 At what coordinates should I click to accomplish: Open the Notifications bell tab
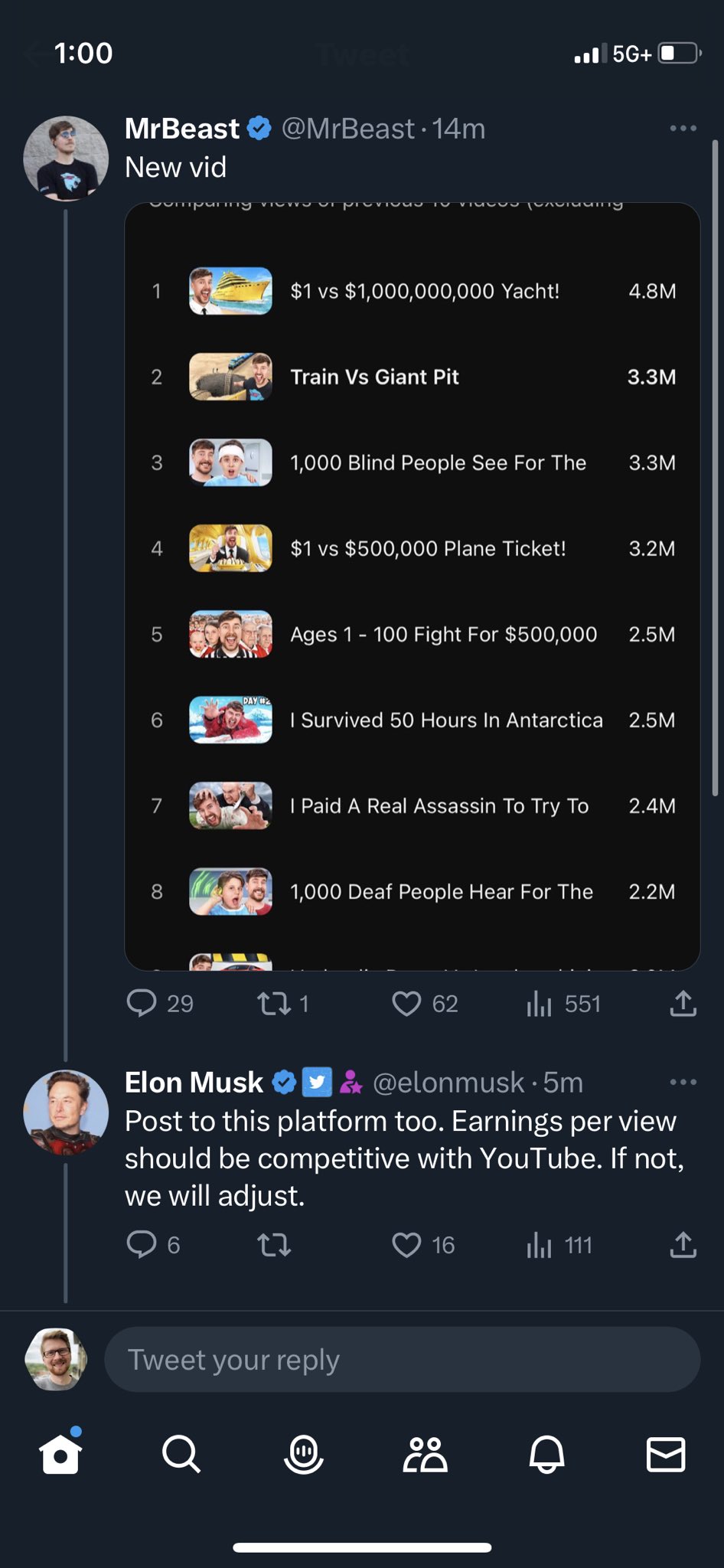[x=546, y=1454]
